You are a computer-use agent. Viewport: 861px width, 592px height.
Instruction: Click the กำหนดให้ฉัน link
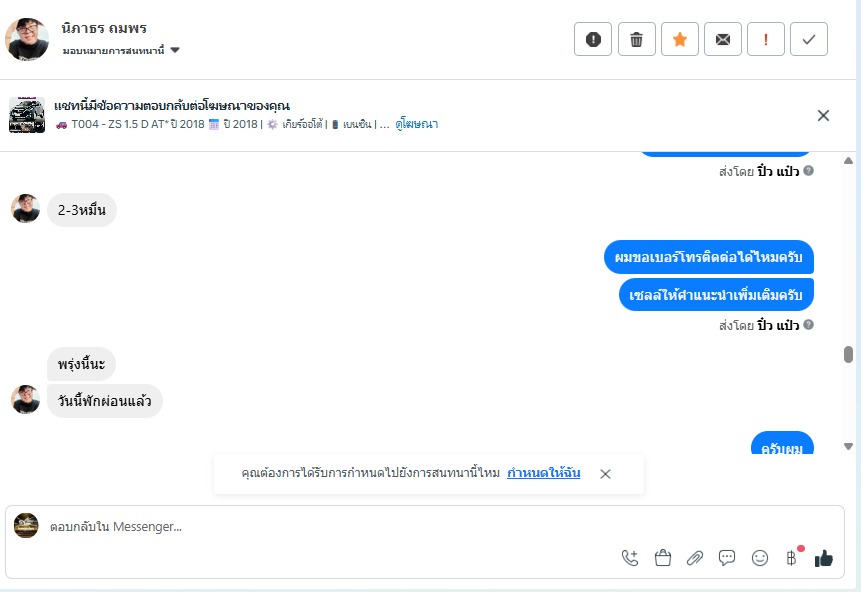coord(543,473)
